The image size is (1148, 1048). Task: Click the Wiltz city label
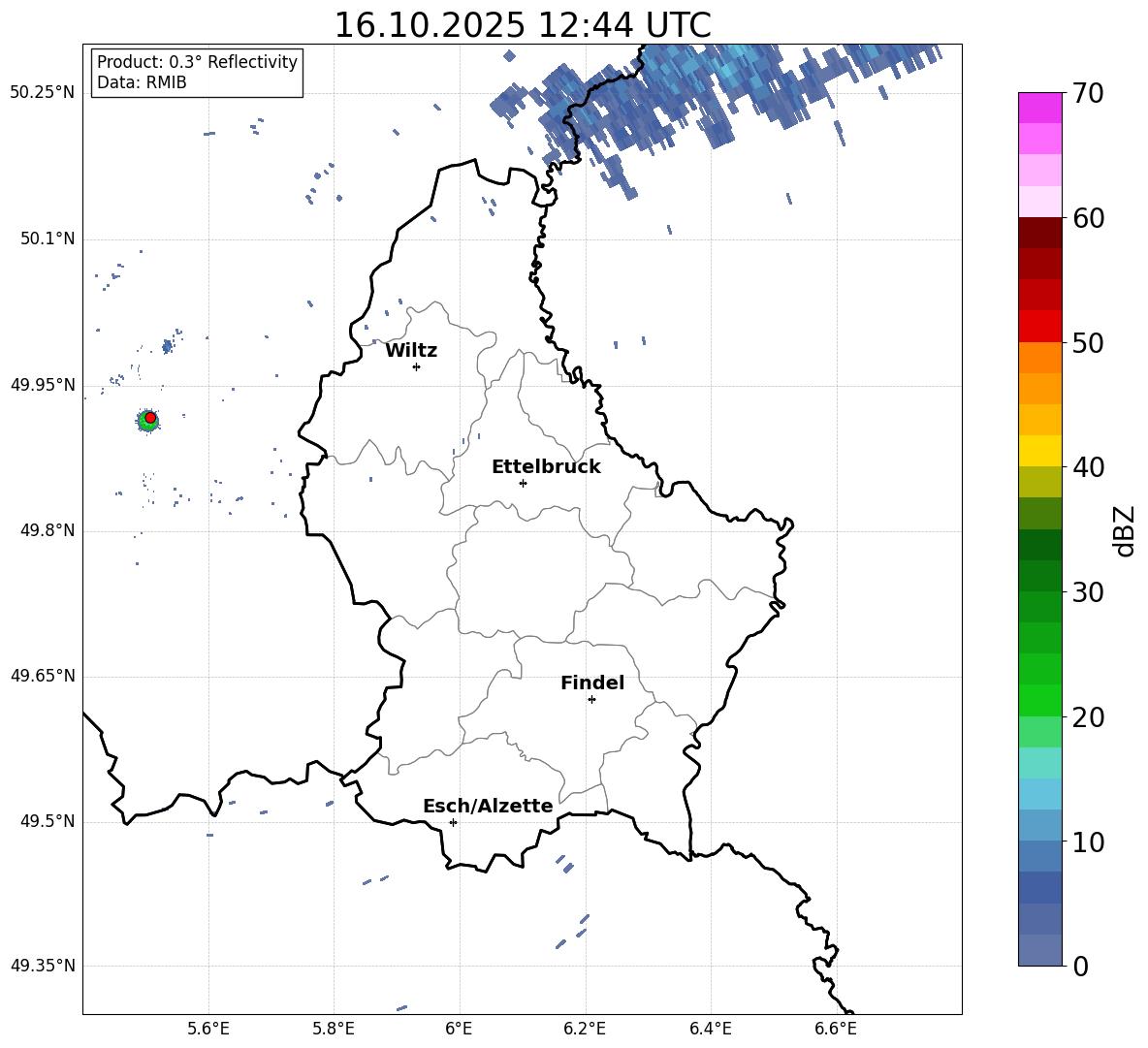[411, 351]
